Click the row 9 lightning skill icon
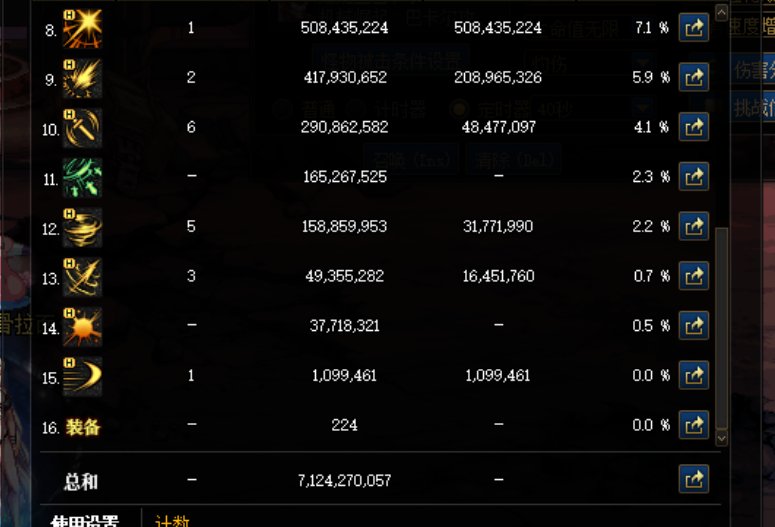Screen dimensions: 775x527 (82, 77)
